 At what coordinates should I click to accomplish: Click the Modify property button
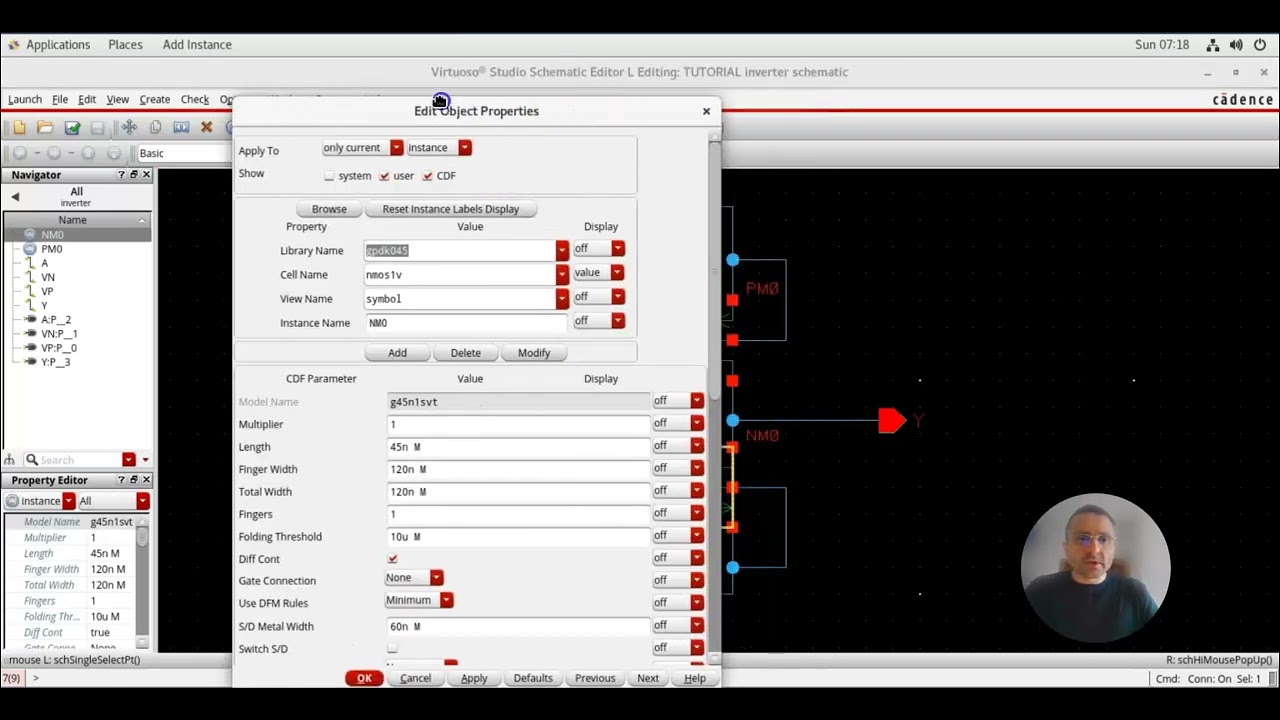pos(534,353)
